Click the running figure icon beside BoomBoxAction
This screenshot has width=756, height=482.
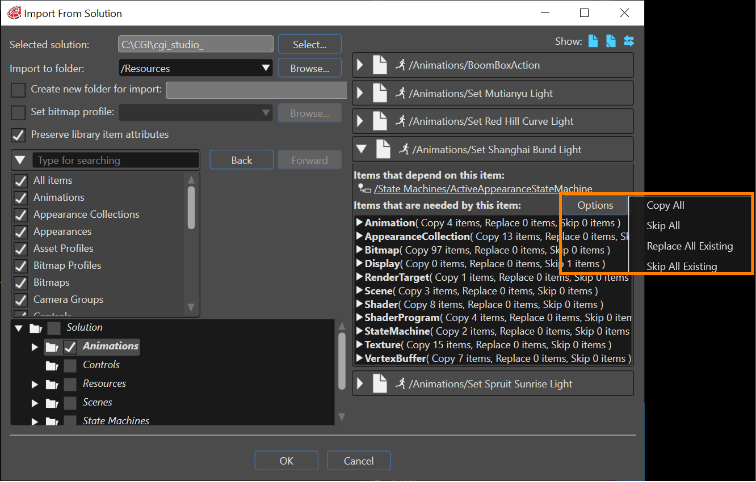click(x=400, y=65)
